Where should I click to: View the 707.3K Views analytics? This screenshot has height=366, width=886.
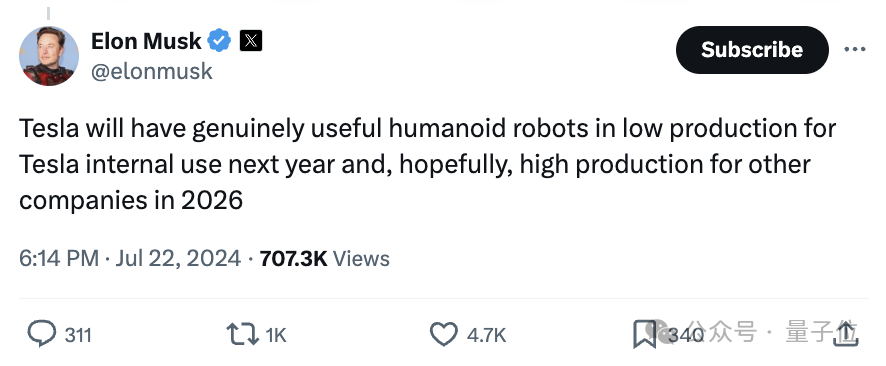click(325, 258)
